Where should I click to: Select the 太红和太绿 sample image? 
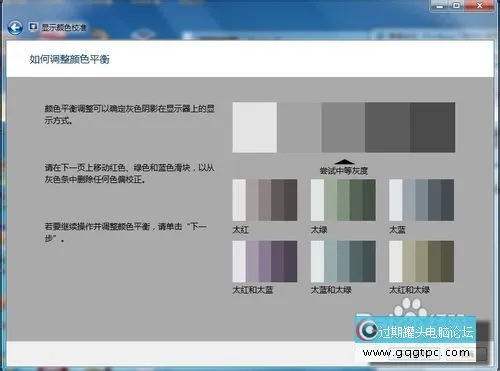pos(422,261)
